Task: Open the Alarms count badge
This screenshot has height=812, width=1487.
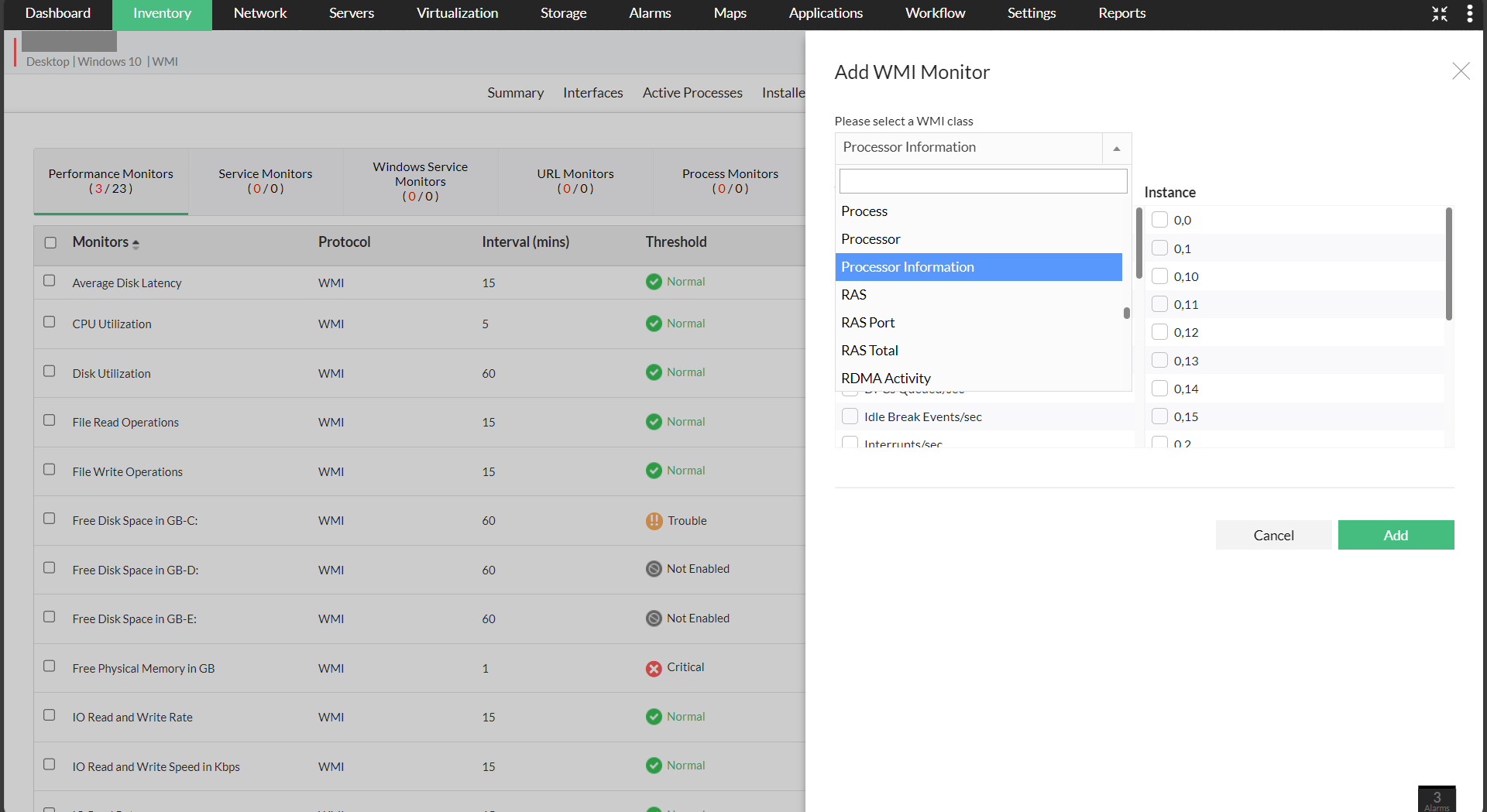Action: pyautogui.click(x=1437, y=799)
